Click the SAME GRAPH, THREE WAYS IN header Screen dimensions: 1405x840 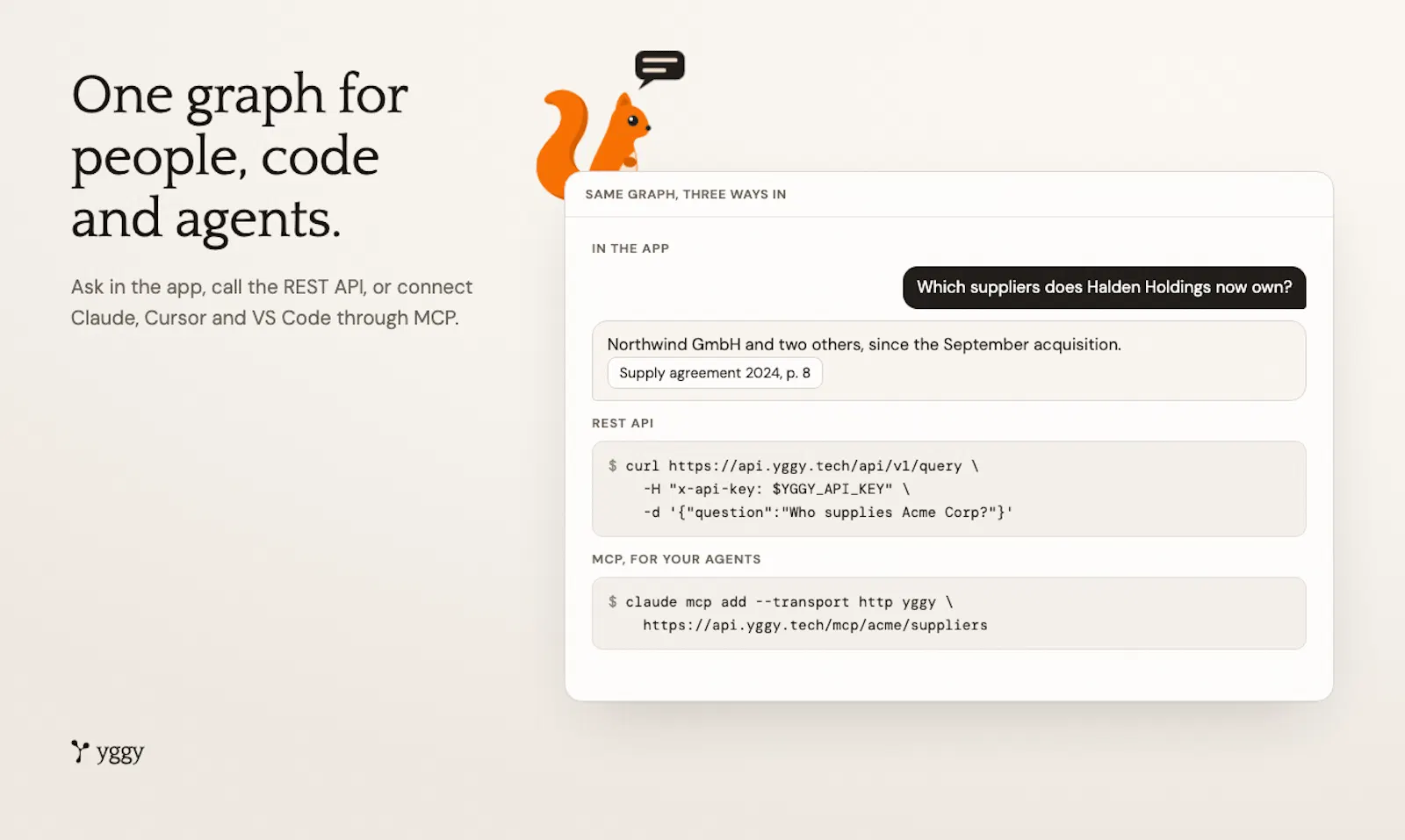[686, 194]
